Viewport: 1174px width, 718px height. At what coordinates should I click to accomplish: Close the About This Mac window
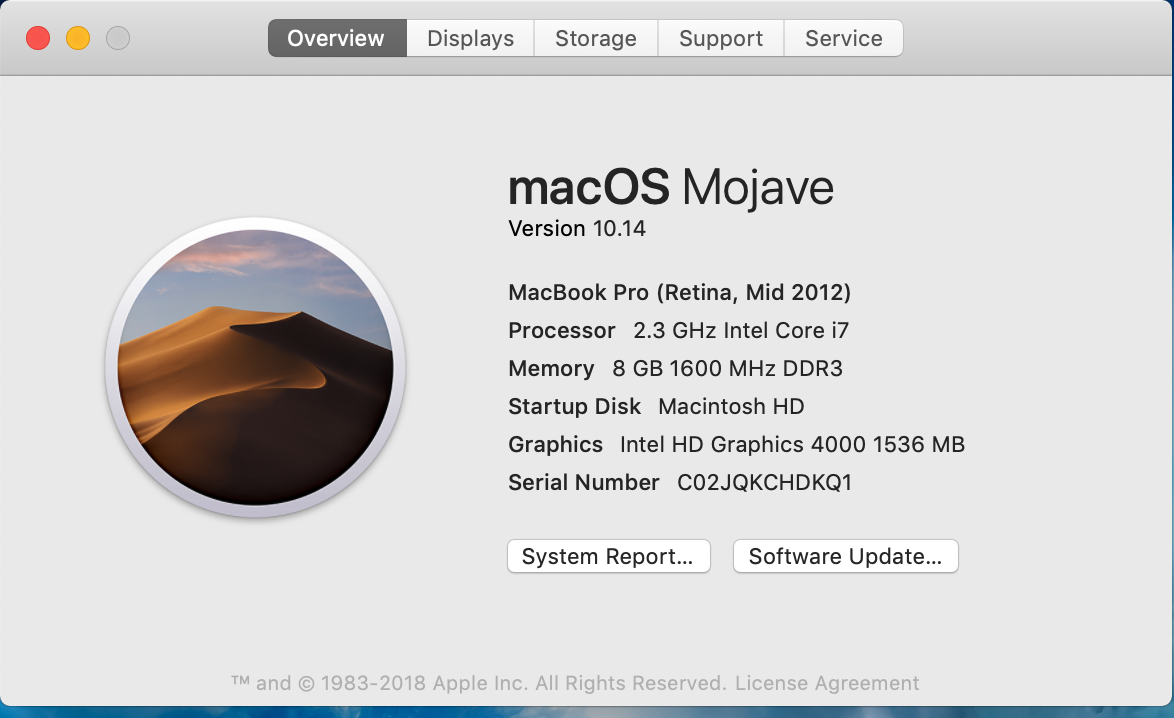click(38, 39)
